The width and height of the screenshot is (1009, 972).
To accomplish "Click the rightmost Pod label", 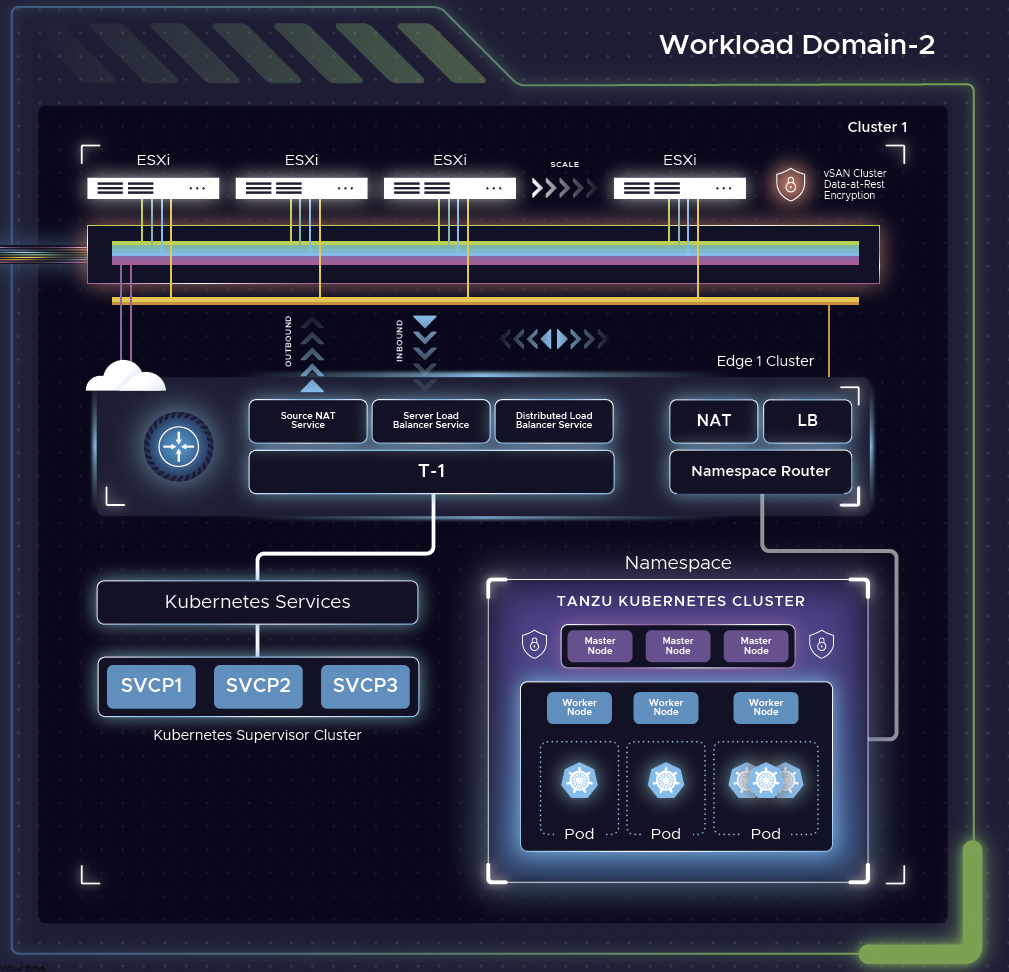I will (x=766, y=834).
